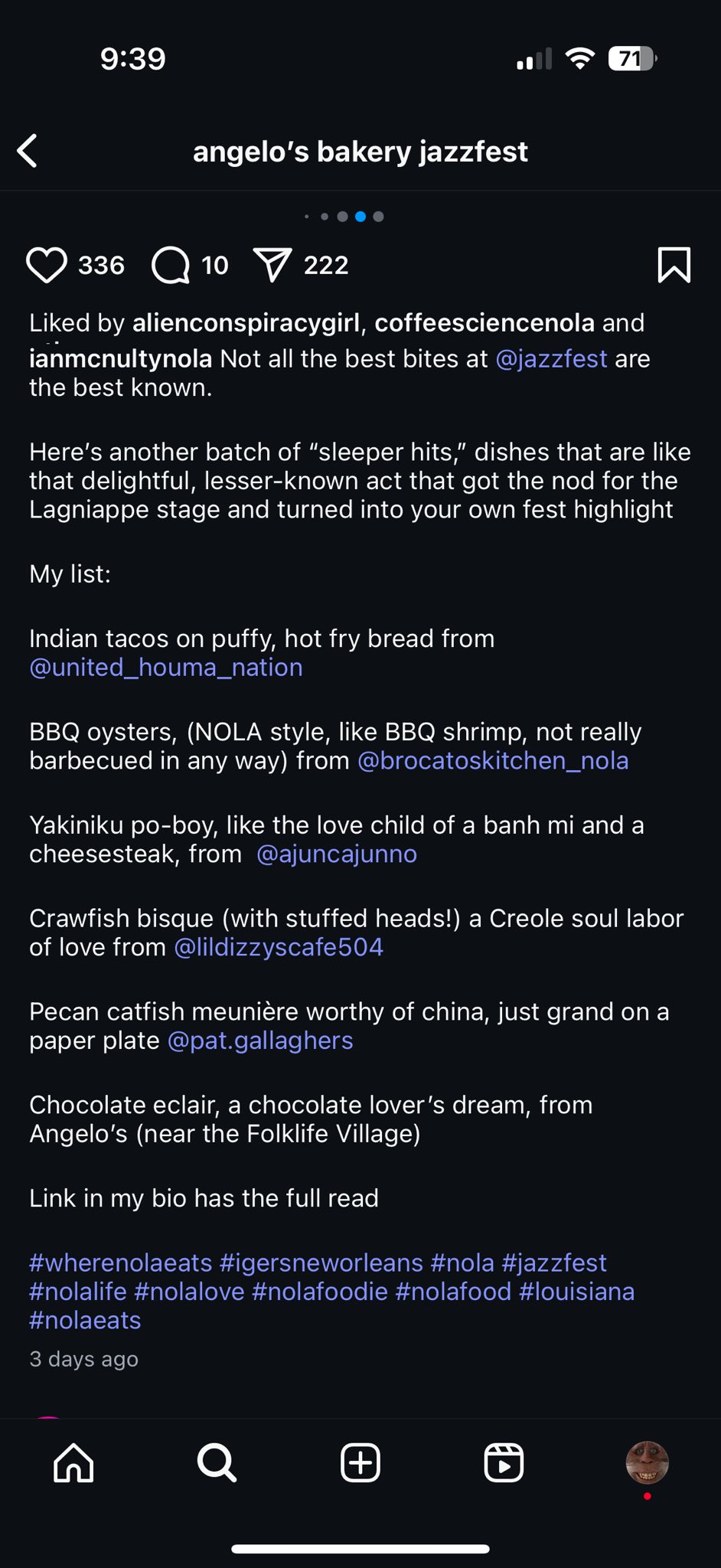Visit @pat.gallaghers profile link
The width and height of the screenshot is (721, 1568).
(x=260, y=1041)
